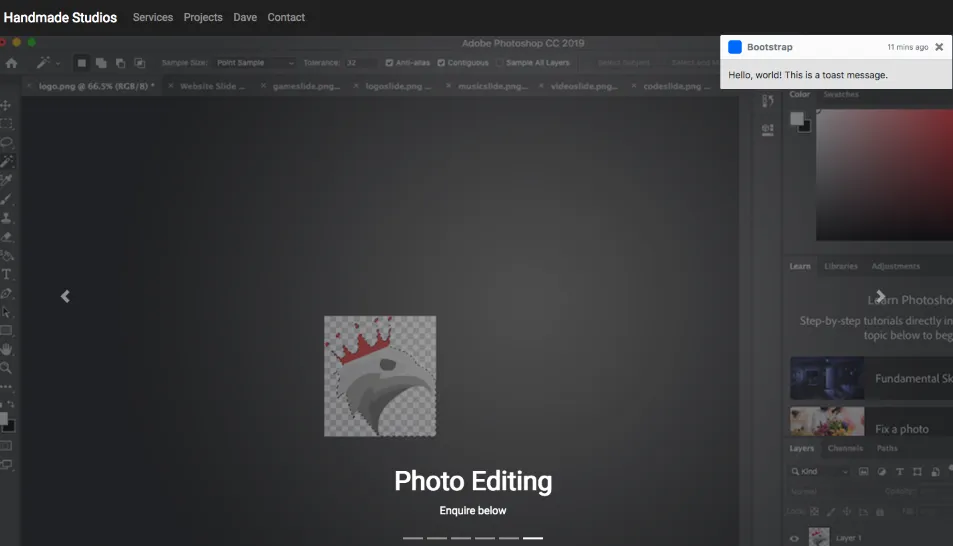This screenshot has height=546, width=953.
Task: Filter for type layers icon
Action: coord(900,472)
